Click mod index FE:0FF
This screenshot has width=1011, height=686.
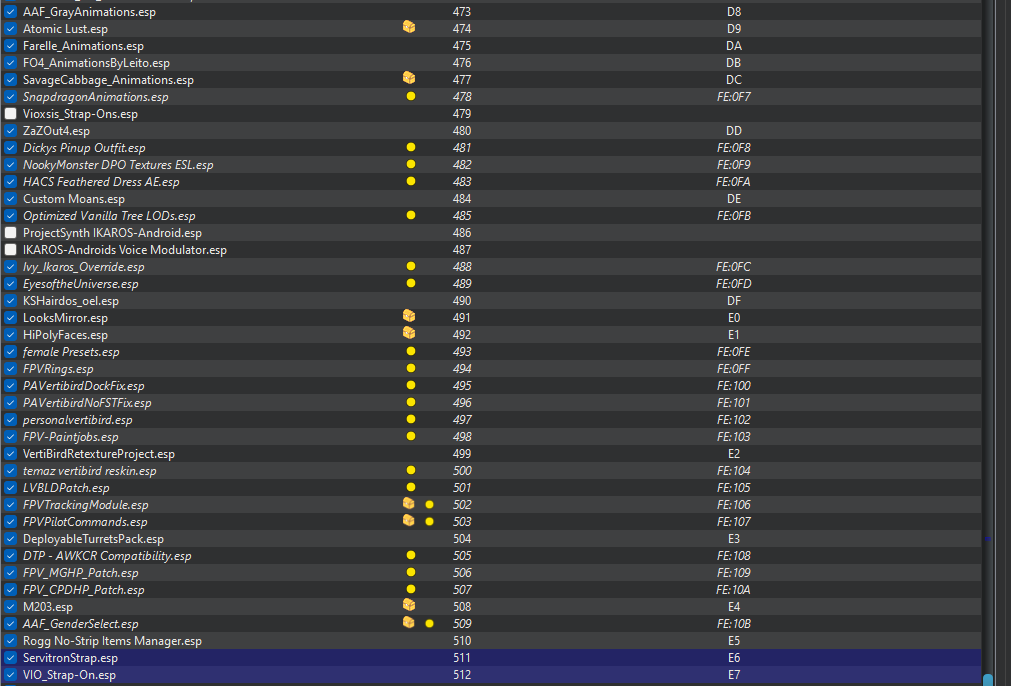tap(734, 369)
